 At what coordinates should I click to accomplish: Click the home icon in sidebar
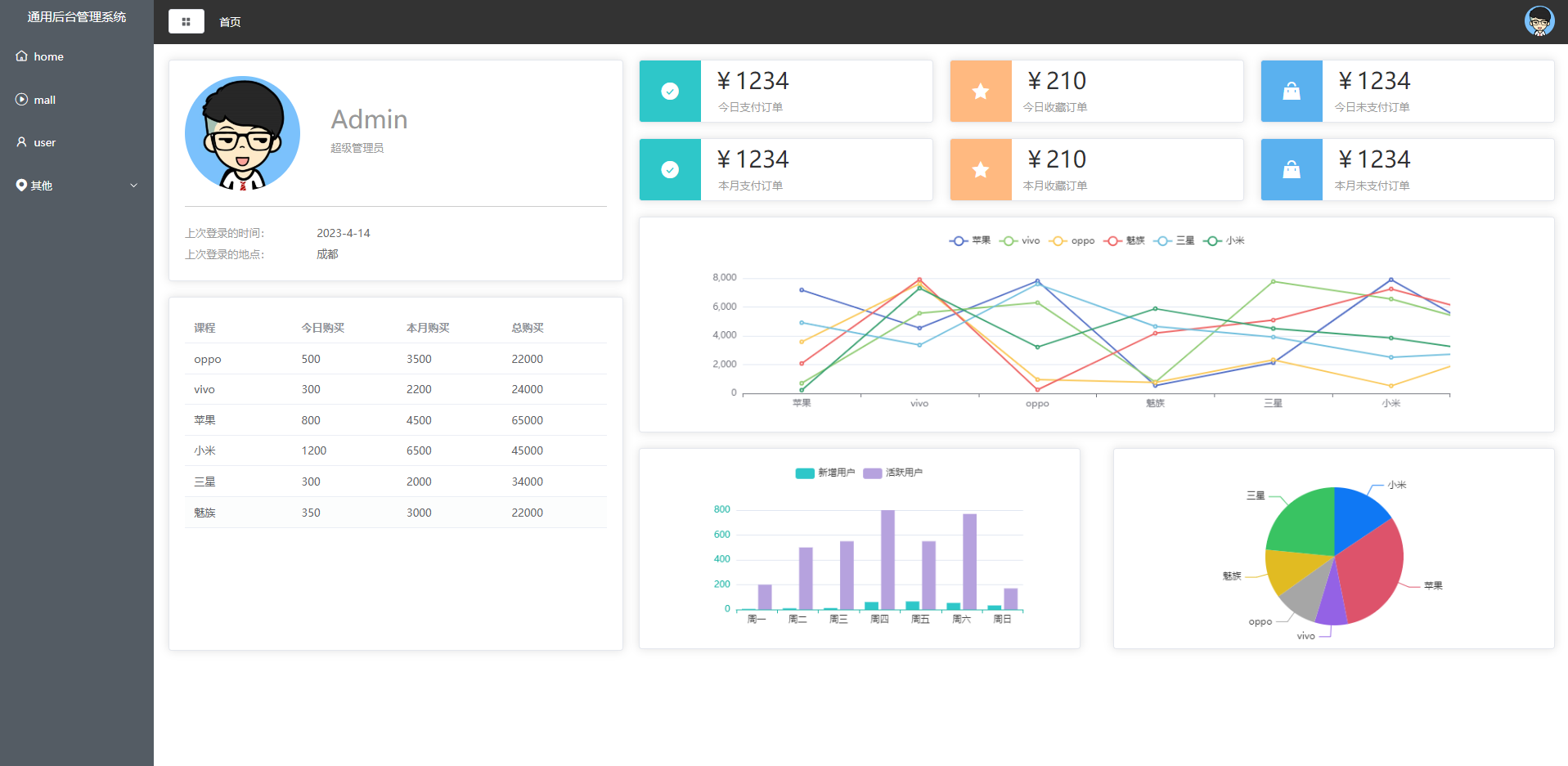pyautogui.click(x=21, y=56)
